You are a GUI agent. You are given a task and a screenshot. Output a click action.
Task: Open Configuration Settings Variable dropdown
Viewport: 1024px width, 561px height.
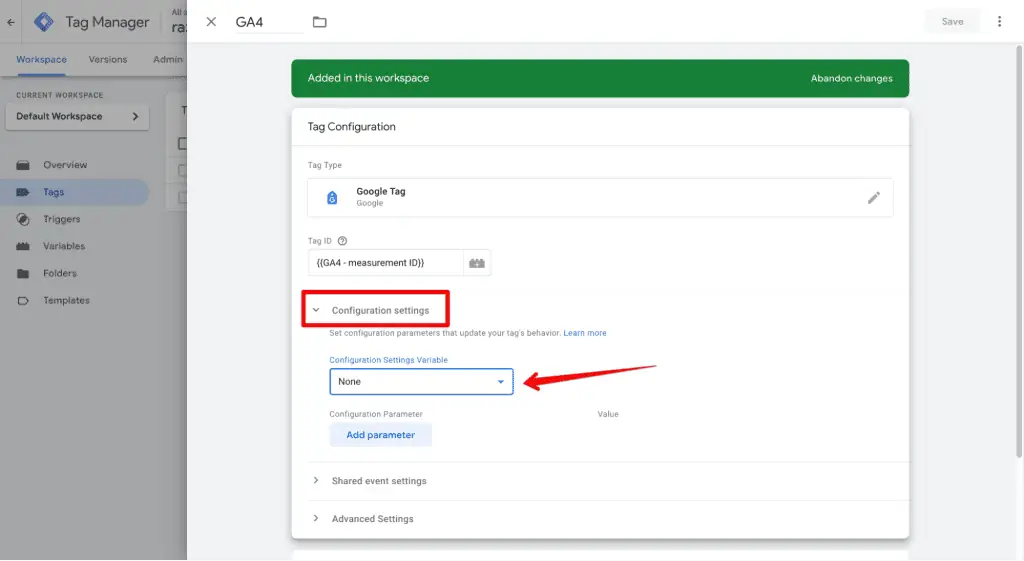point(421,381)
